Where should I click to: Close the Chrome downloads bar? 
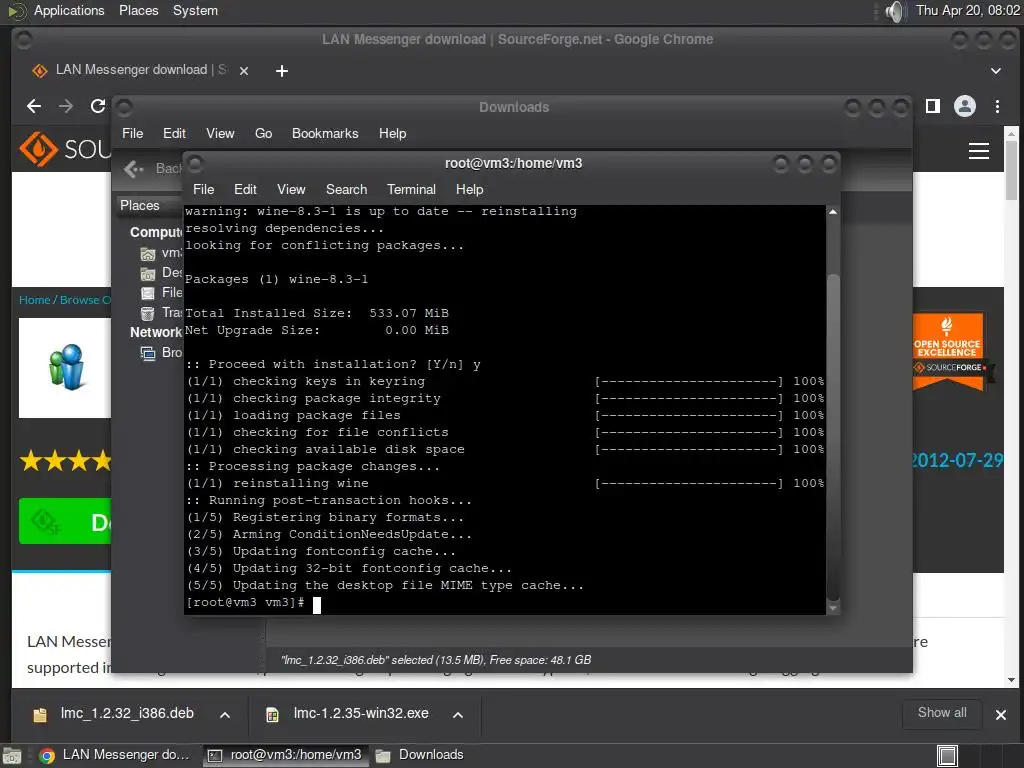pos(1000,715)
